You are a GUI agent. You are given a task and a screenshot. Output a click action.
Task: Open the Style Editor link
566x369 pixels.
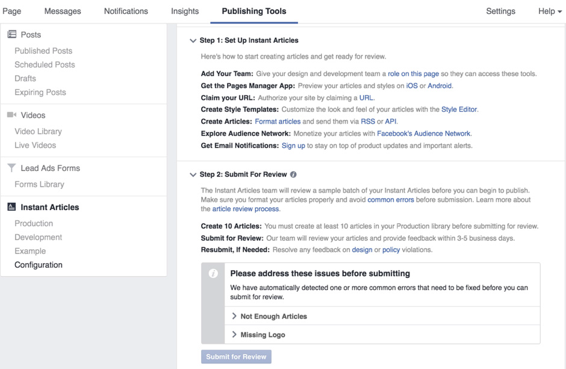coord(459,109)
